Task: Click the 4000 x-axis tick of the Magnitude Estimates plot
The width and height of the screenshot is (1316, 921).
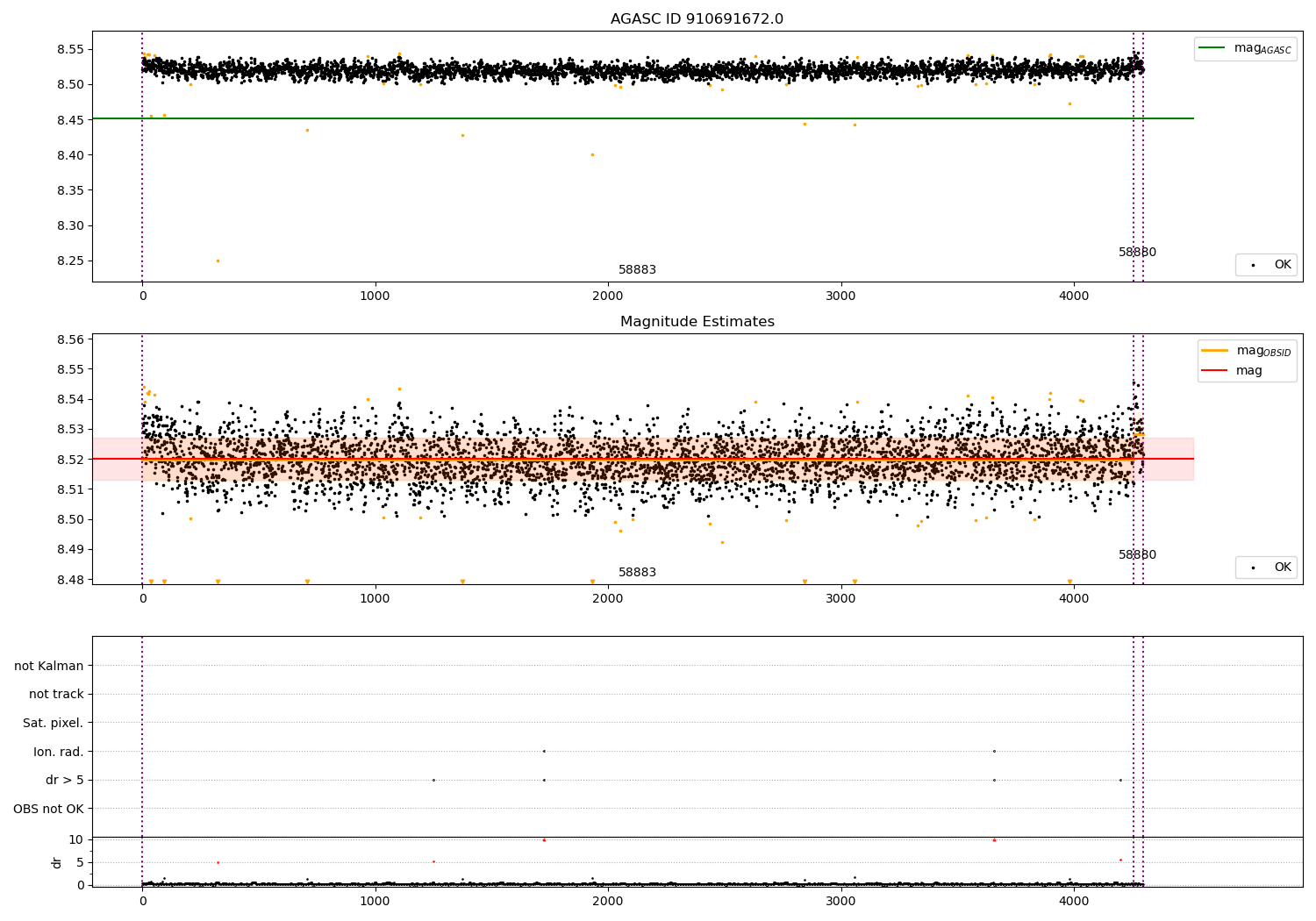Action: coord(1074,599)
